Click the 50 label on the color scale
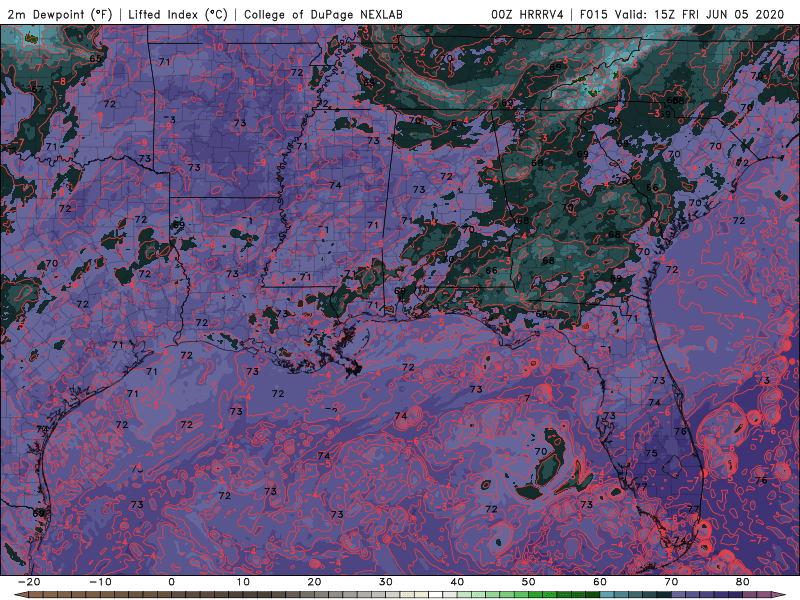This screenshot has height=600, width=800. point(529,582)
